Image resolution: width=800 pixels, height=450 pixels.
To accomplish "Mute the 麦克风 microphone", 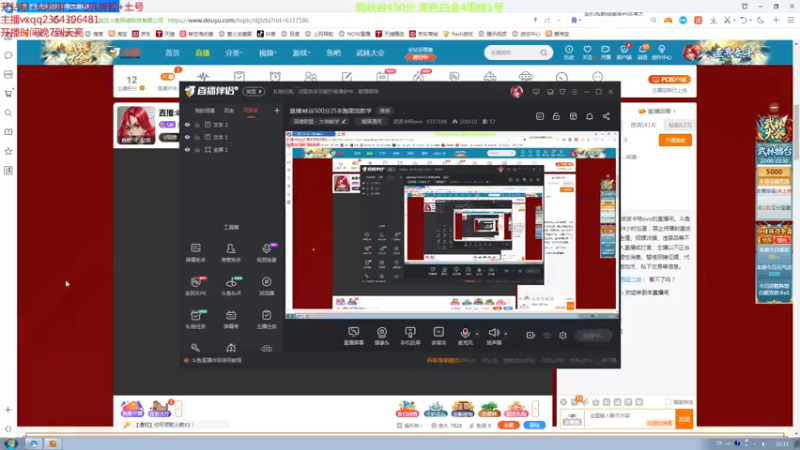I will tap(465, 336).
